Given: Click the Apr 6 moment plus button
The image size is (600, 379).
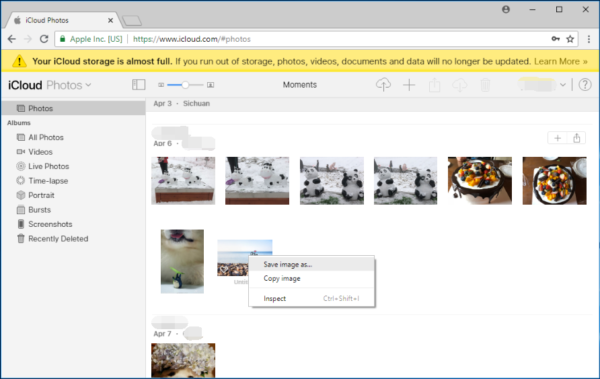Looking at the screenshot, I should click(558, 138).
